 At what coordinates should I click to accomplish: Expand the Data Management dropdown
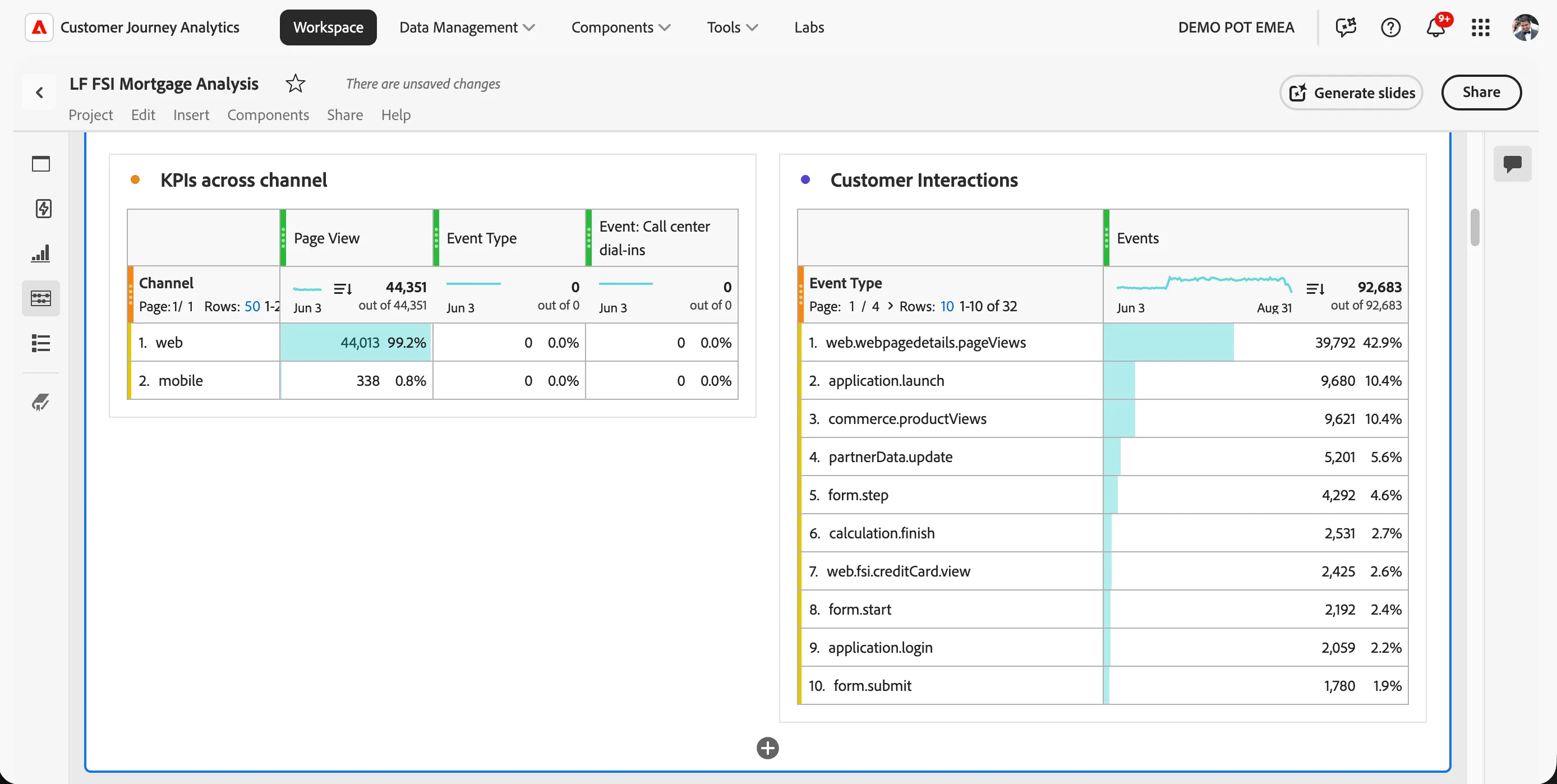tap(467, 27)
